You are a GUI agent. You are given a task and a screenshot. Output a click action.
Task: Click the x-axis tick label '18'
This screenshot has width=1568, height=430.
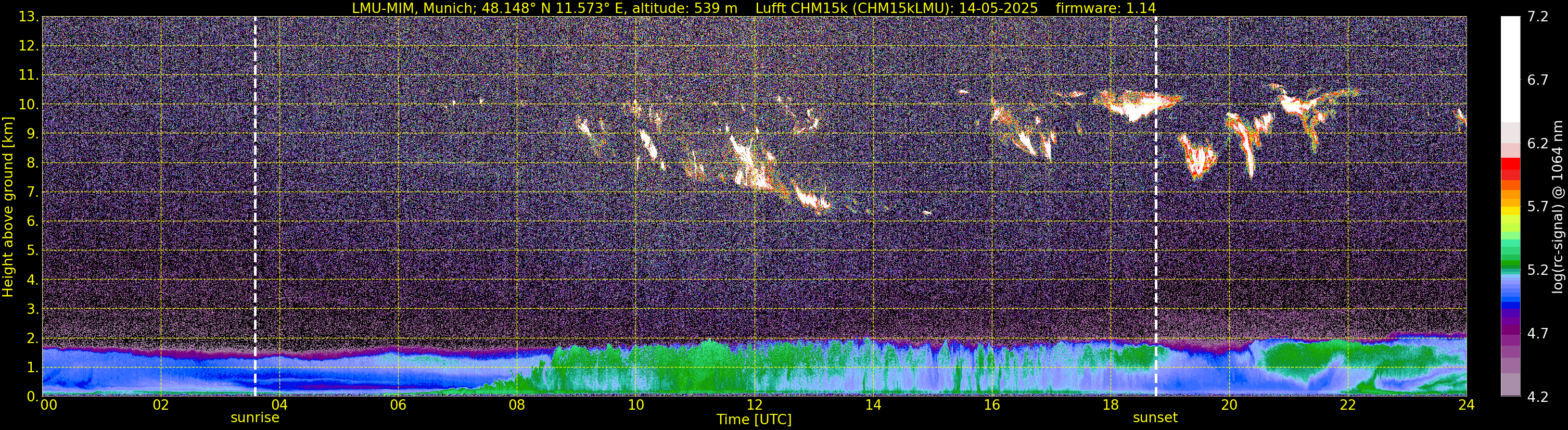pyautogui.click(x=1110, y=405)
